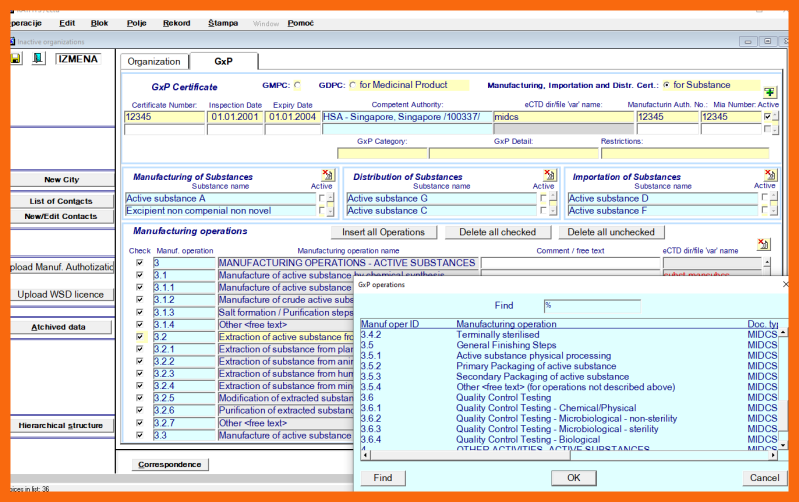Uncheck the checkbox for operation 3.1.4
Screen dimensions: 799x502
[x=139, y=325]
